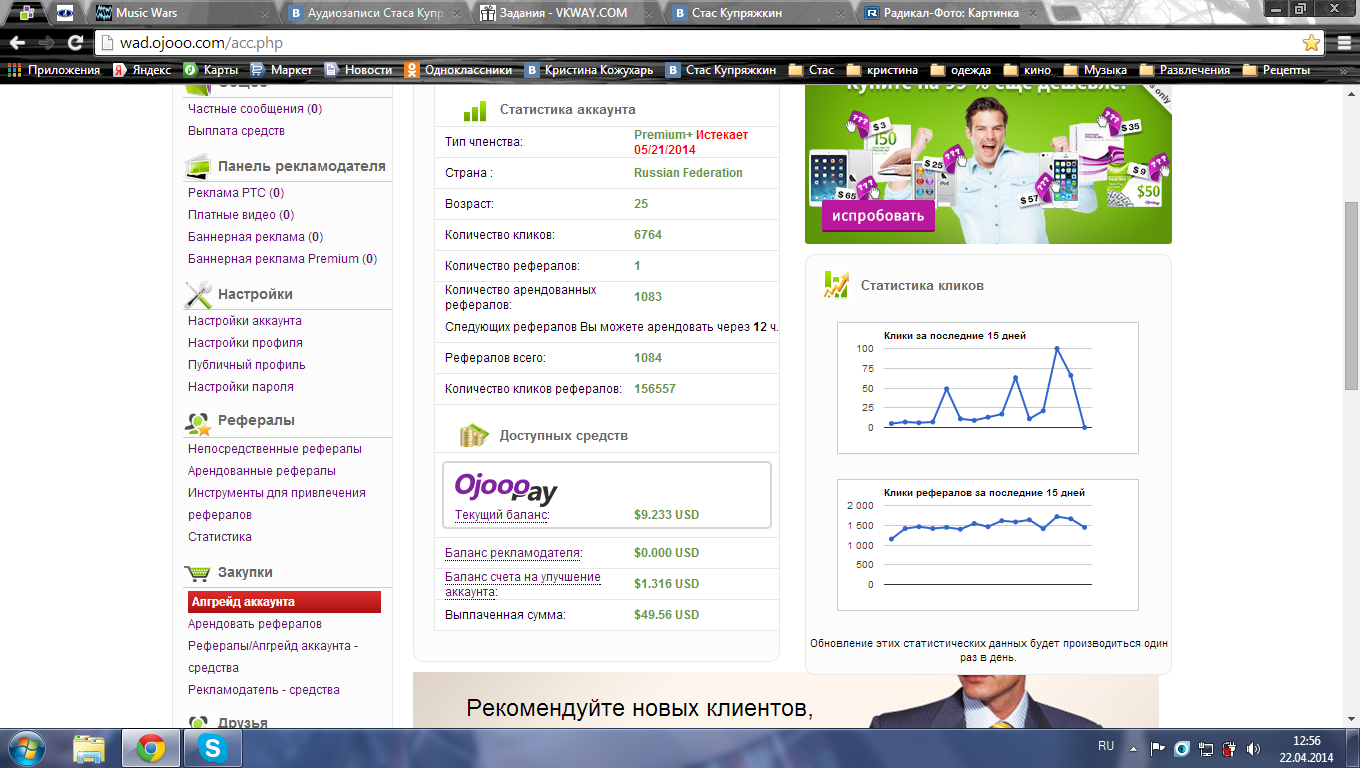
Task: Open the кристина bookmark folder
Action: [x=882, y=70]
